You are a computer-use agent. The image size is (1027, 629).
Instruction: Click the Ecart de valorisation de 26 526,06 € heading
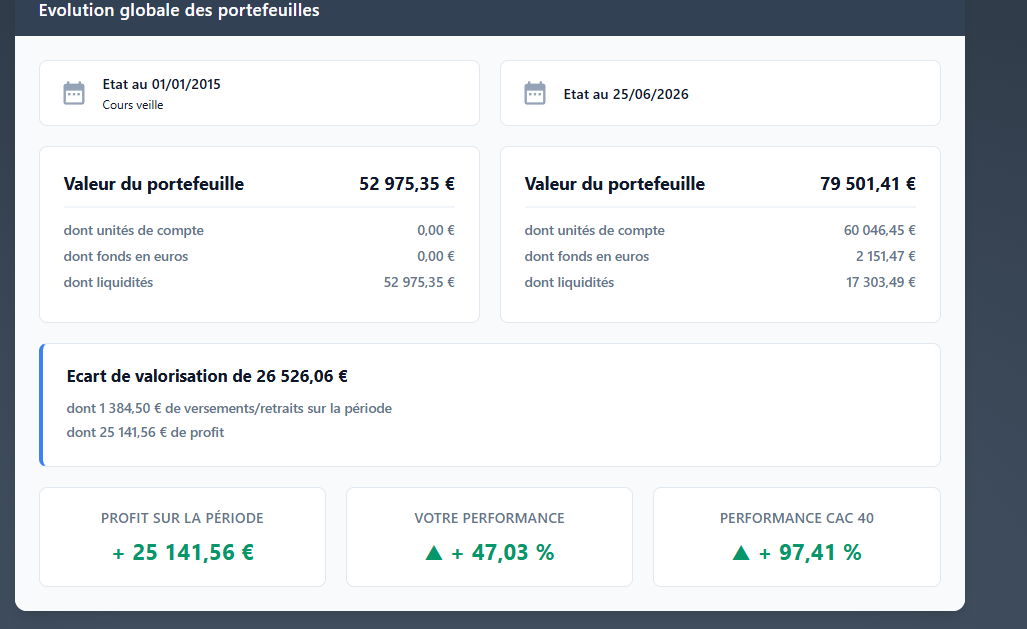tap(207, 376)
